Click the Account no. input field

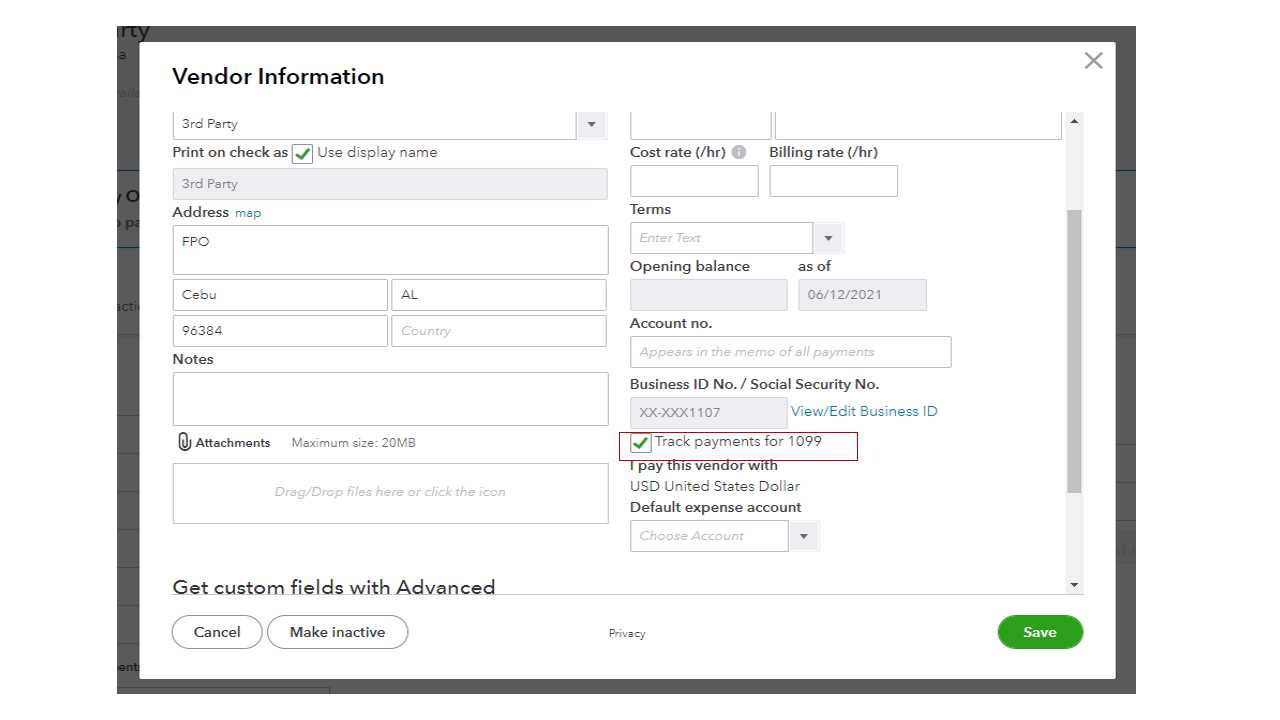click(790, 352)
